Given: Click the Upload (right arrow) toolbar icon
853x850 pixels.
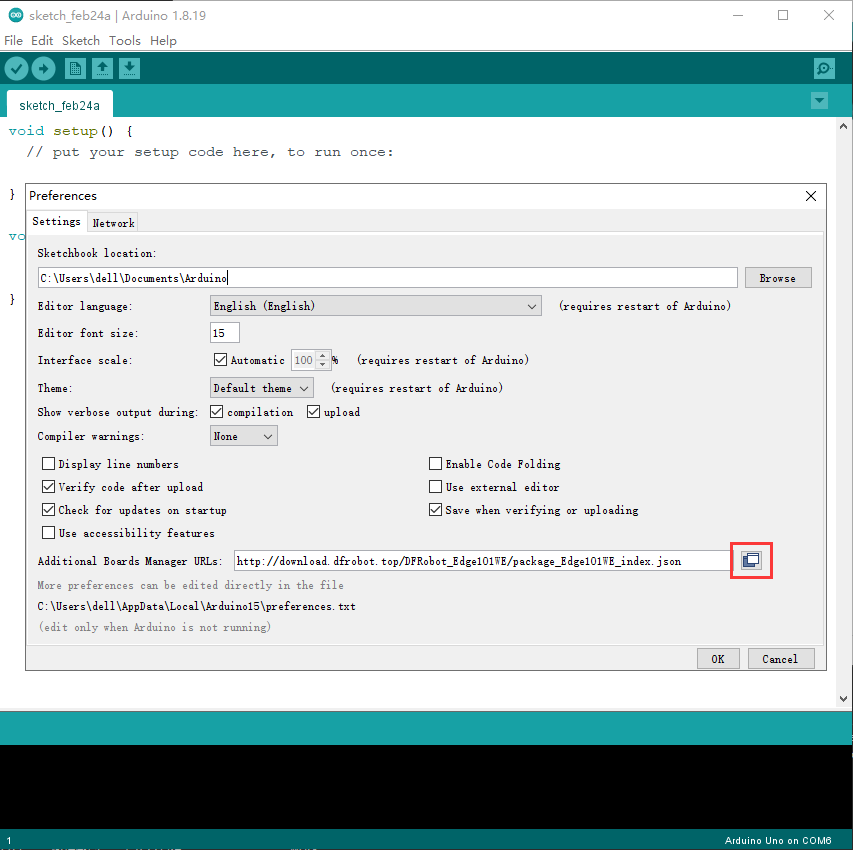Looking at the screenshot, I should (x=44, y=69).
